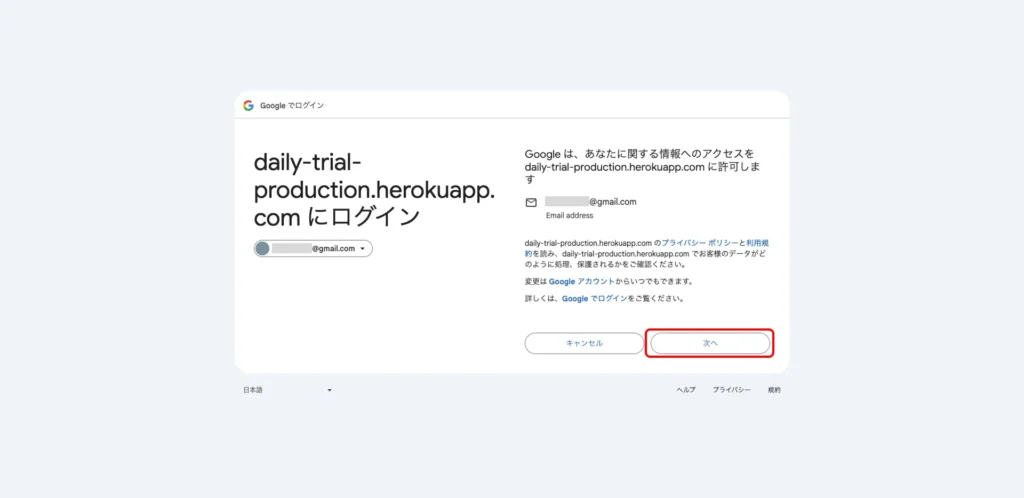Open the 規約 footer link
Image resolution: width=1024 pixels, height=498 pixels.
pos(774,390)
